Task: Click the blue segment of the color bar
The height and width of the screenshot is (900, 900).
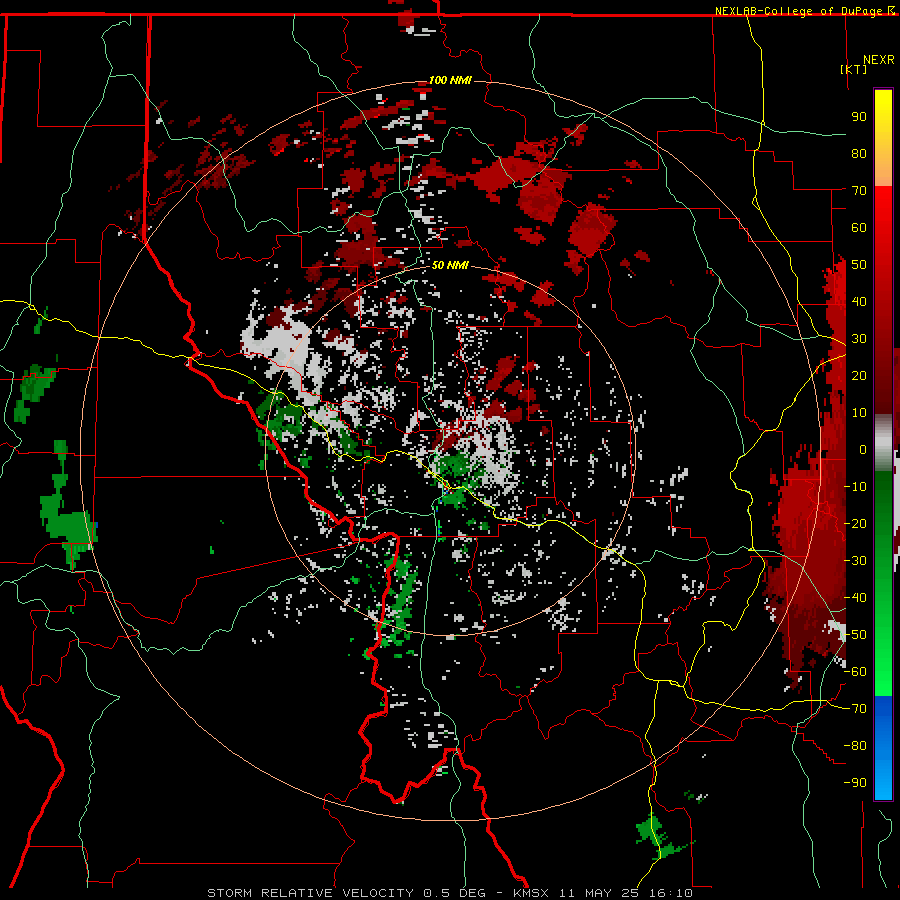Action: (x=883, y=747)
